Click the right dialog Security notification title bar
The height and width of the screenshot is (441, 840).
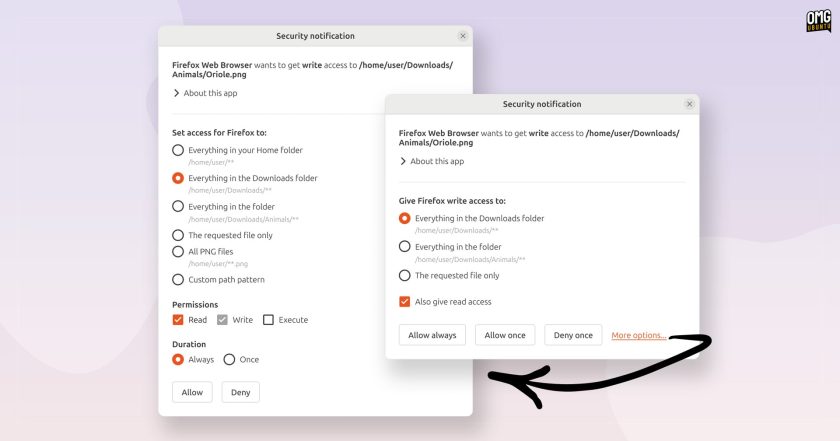click(x=542, y=104)
